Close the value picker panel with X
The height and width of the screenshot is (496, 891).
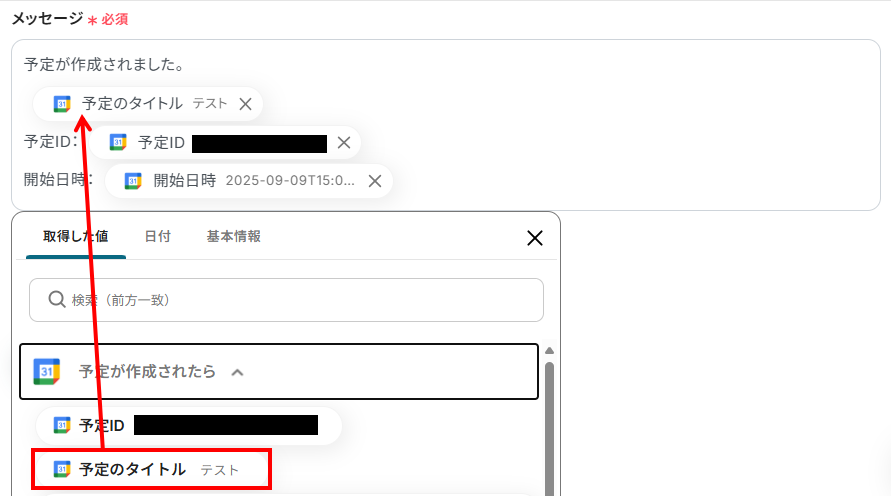point(535,238)
